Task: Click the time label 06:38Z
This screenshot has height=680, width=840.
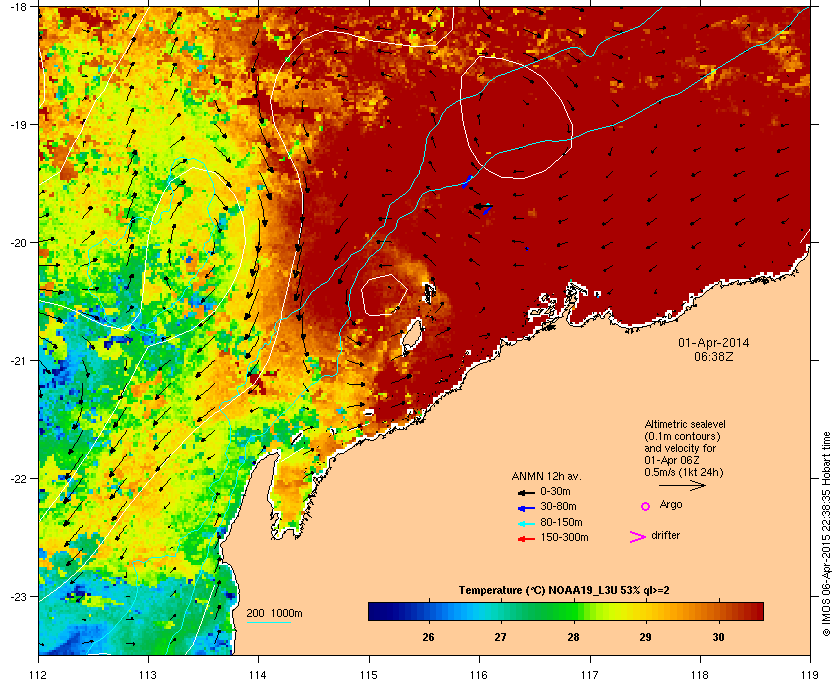Action: [x=714, y=356]
